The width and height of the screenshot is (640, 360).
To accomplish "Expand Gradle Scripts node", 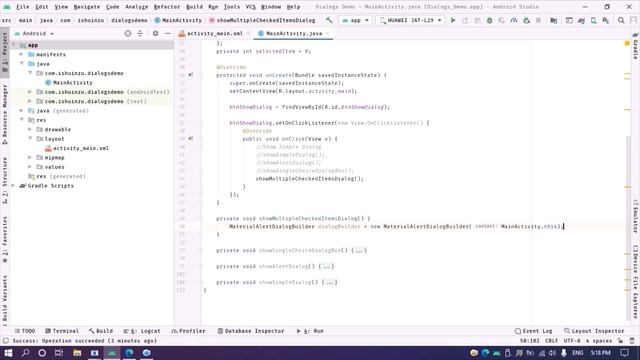I will (13, 186).
